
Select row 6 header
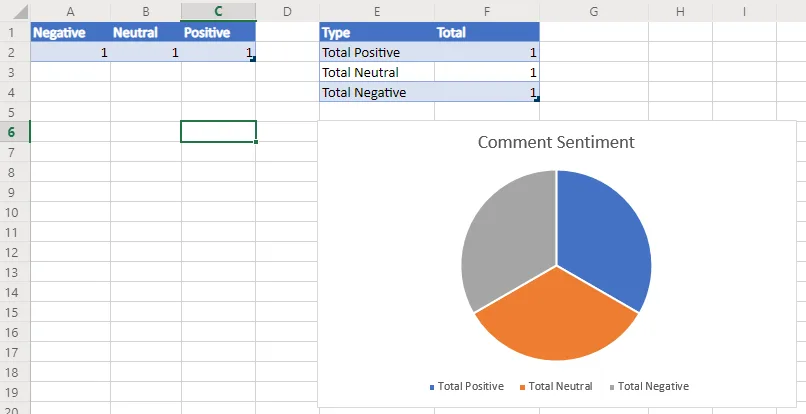[x=15, y=132]
